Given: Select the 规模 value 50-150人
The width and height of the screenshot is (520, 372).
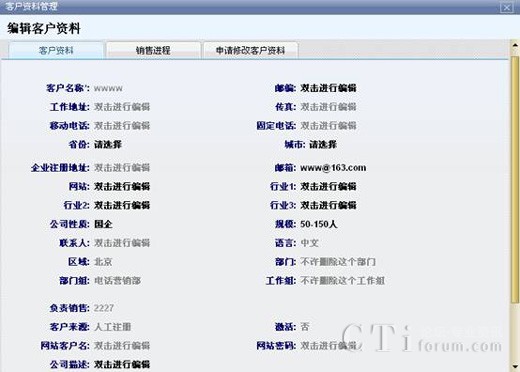Looking at the screenshot, I should click(319, 224).
